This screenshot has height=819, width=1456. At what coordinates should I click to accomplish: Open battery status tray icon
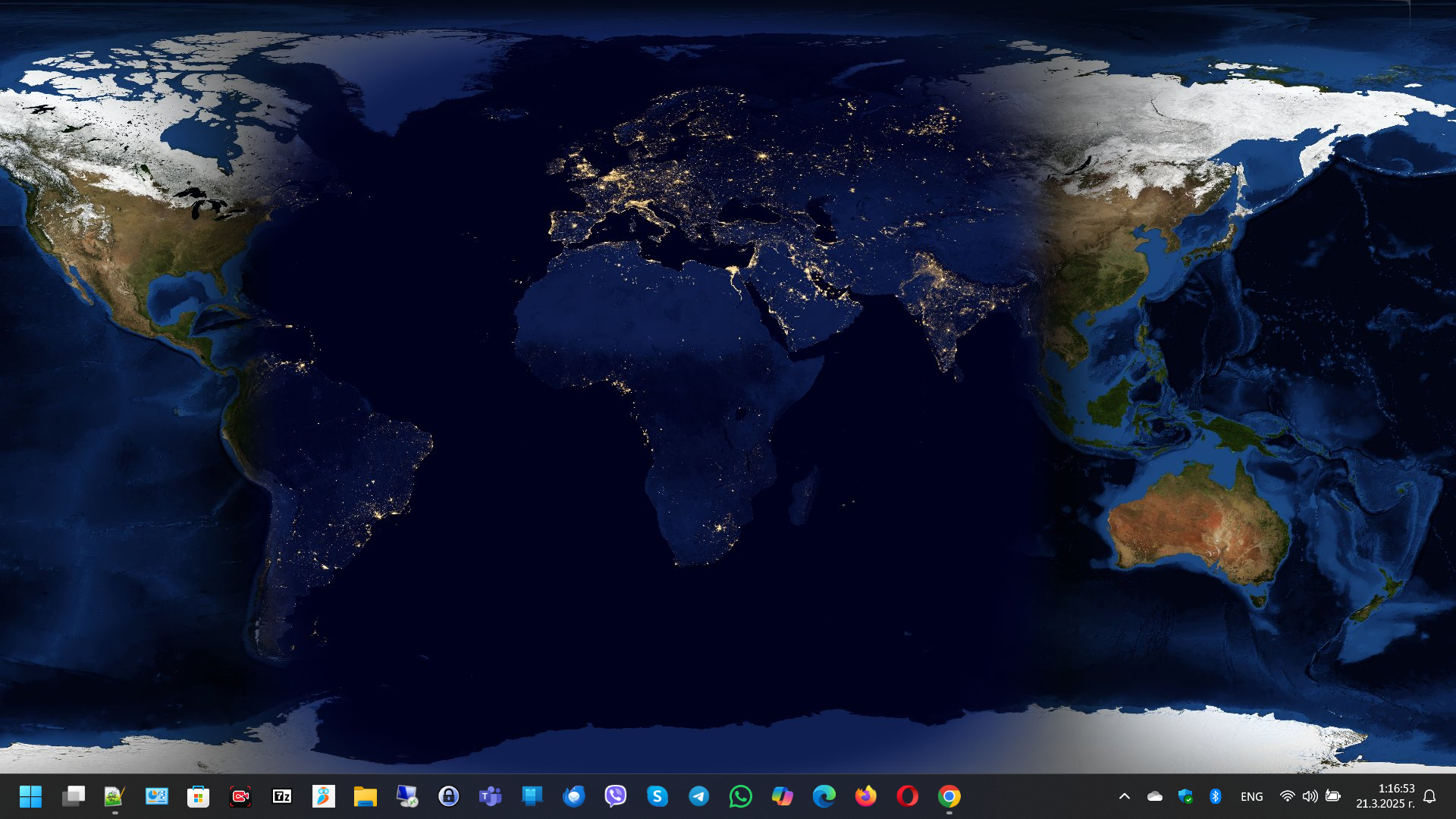click(1332, 796)
